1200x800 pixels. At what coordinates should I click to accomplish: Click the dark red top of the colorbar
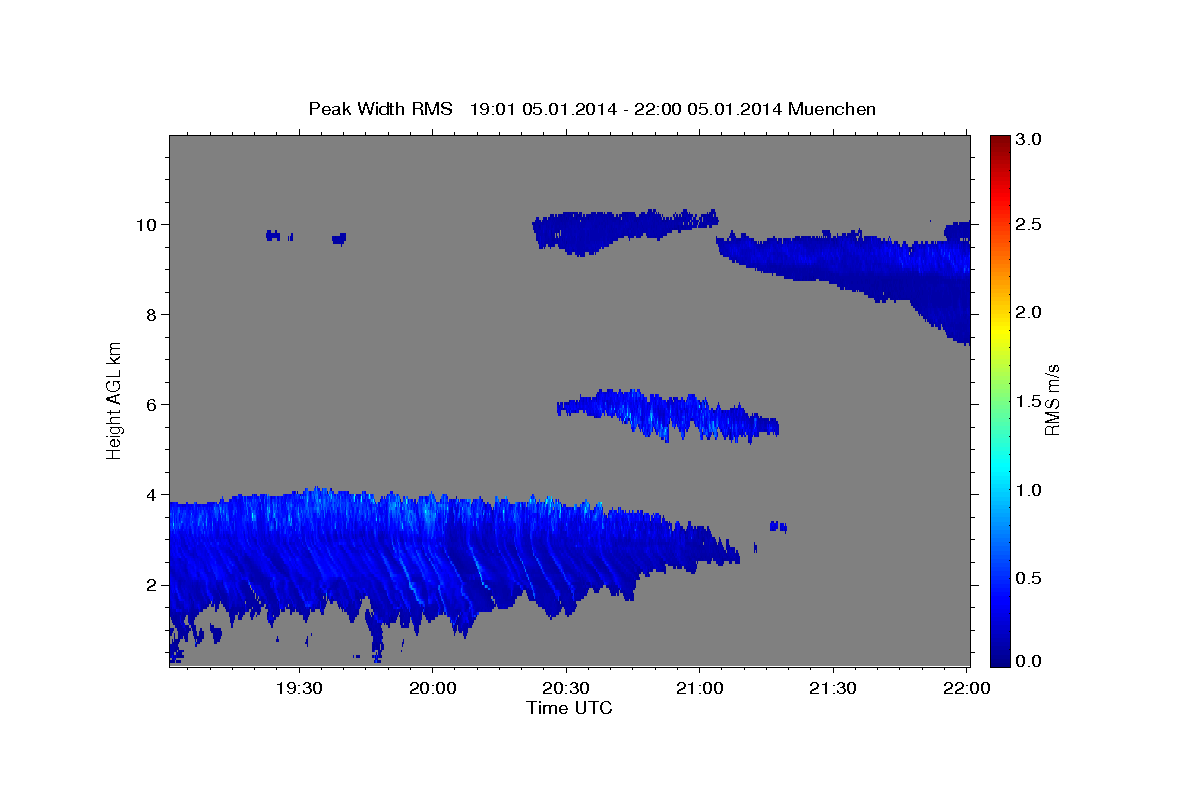point(999,142)
